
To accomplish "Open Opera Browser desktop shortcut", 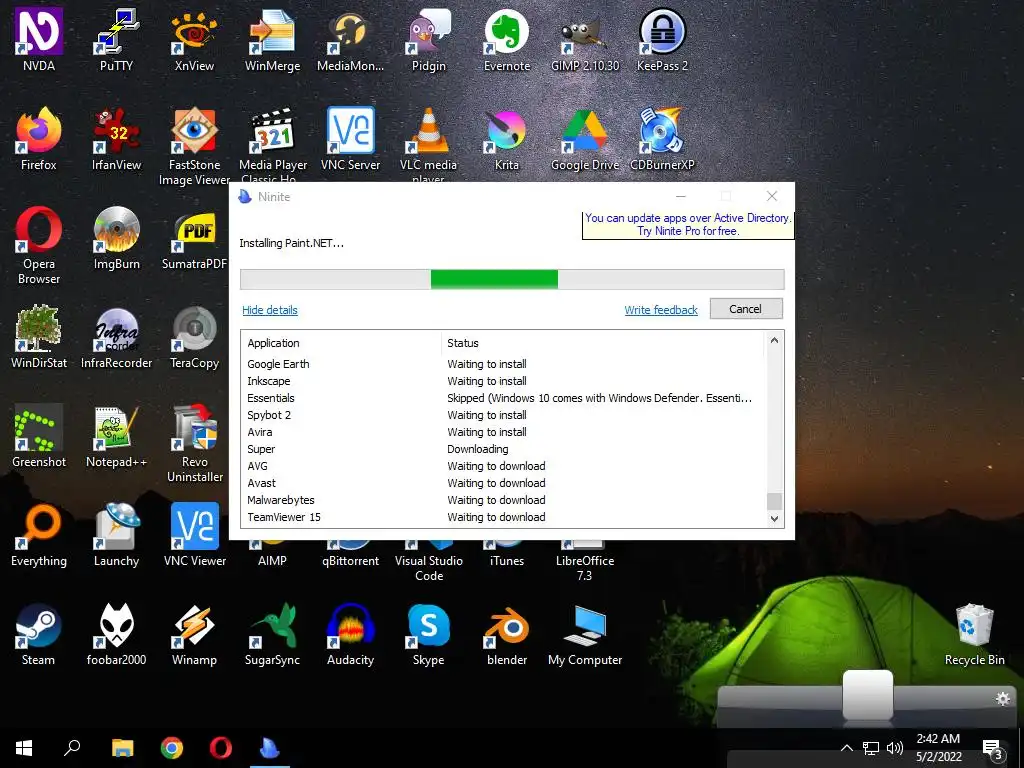I will pyautogui.click(x=39, y=245).
